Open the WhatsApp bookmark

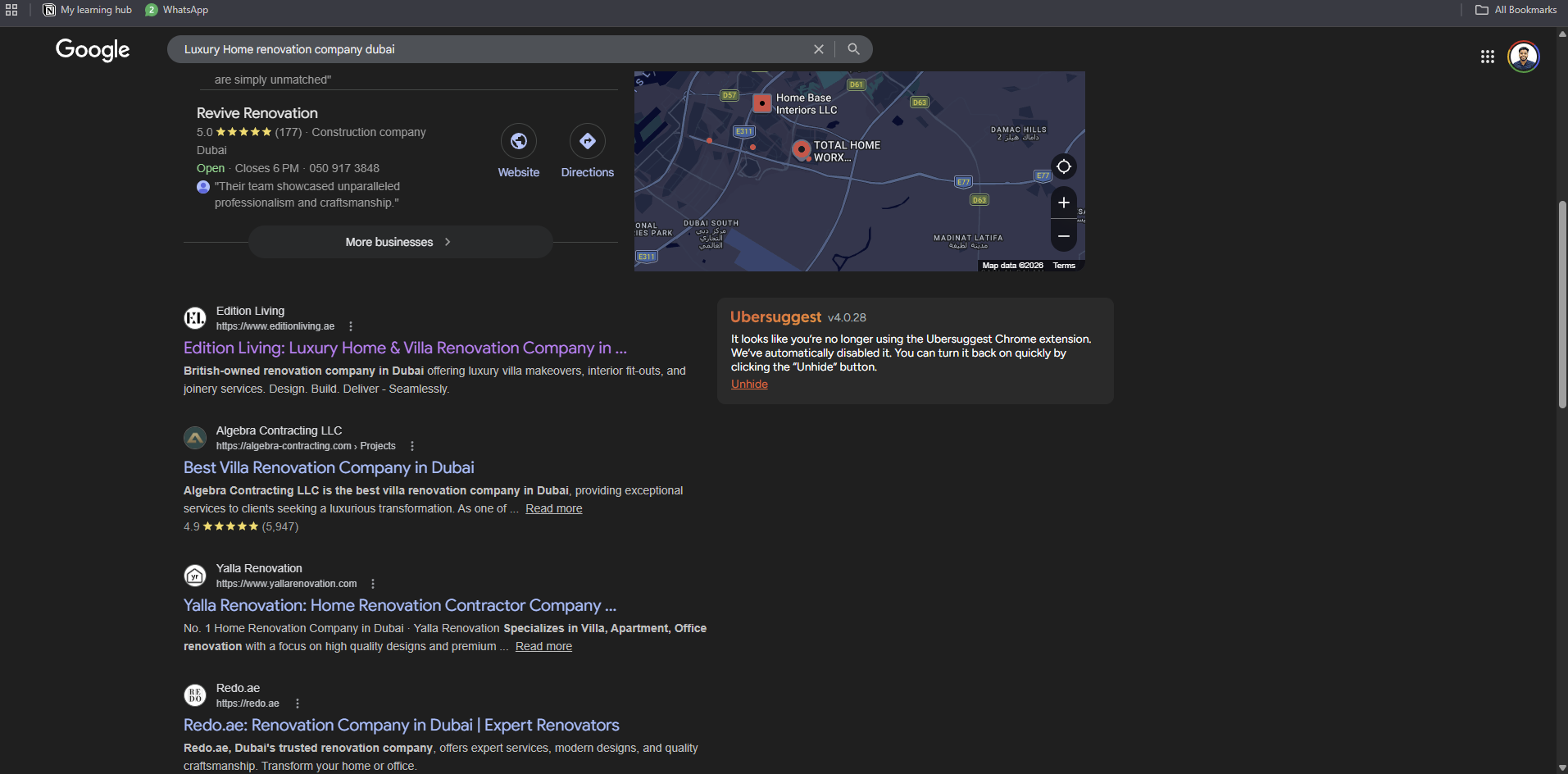click(x=177, y=10)
